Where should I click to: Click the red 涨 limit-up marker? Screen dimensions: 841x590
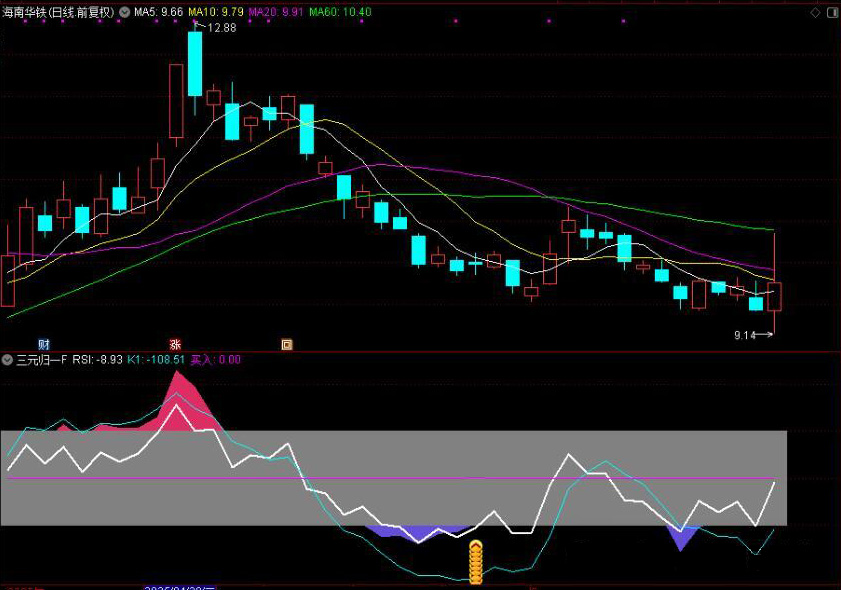(175, 344)
